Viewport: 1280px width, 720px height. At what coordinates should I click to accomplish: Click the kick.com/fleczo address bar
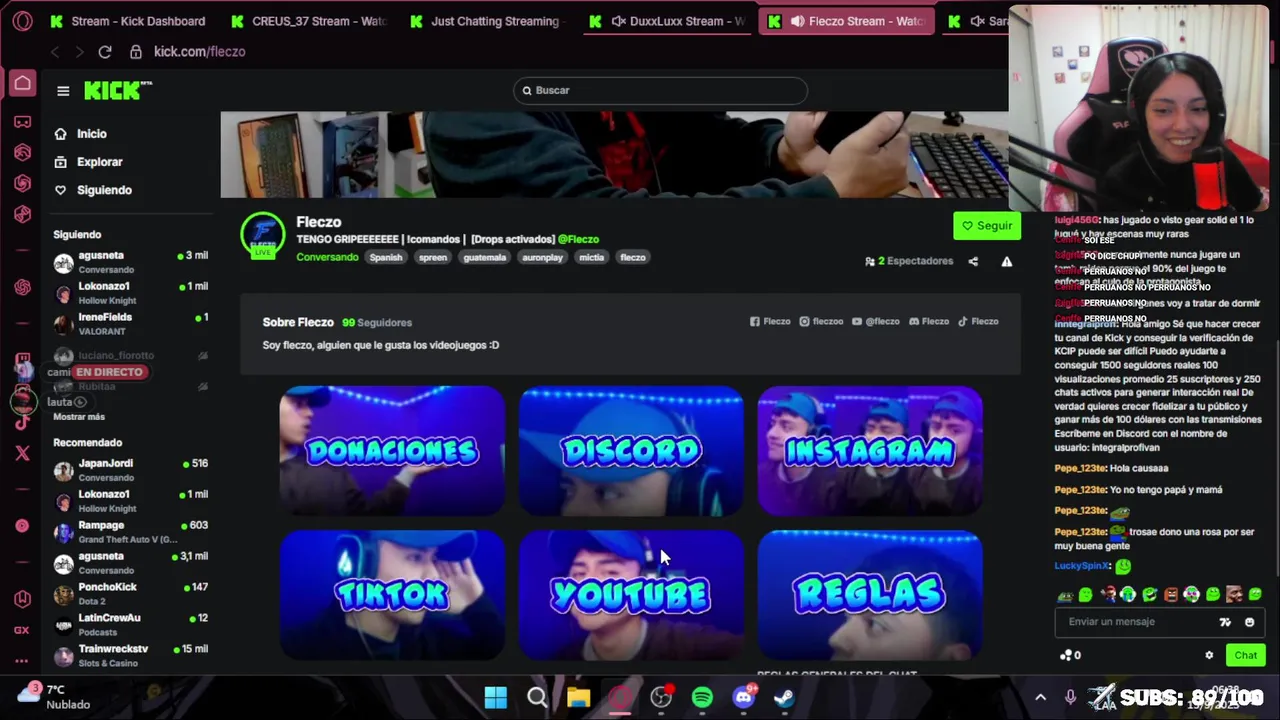199,52
